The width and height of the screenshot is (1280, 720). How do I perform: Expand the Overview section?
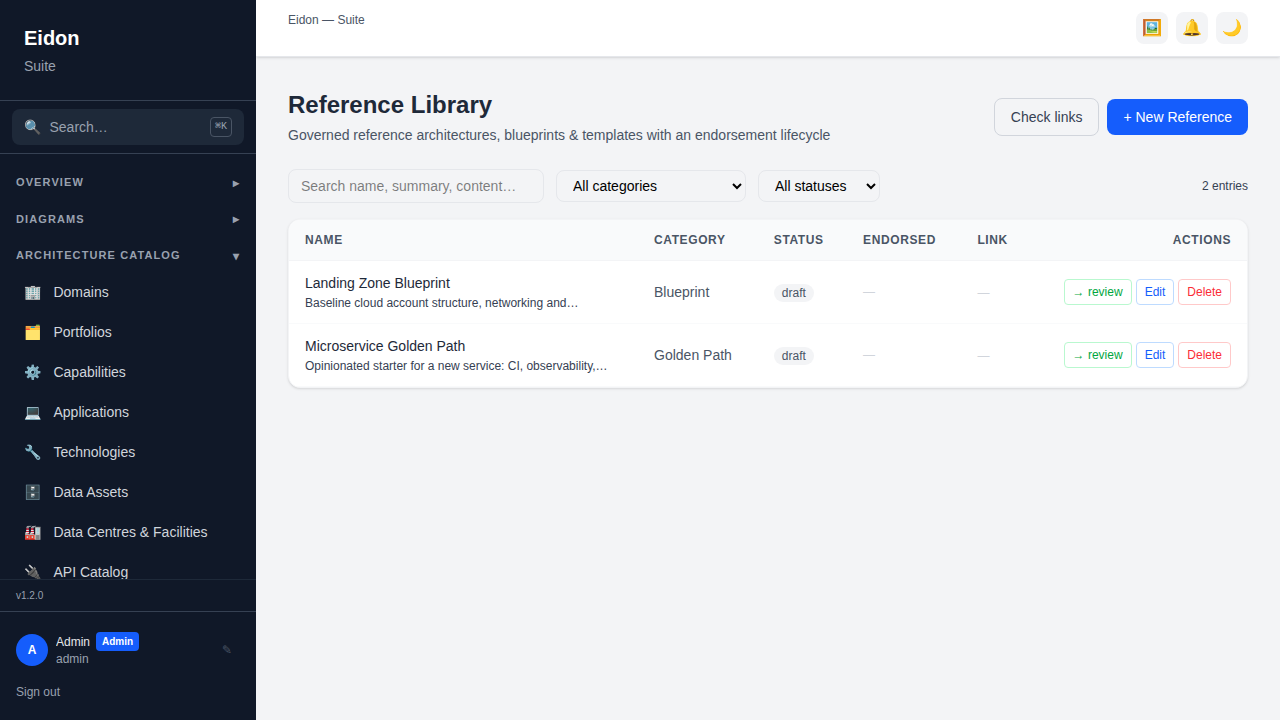[x=128, y=183]
